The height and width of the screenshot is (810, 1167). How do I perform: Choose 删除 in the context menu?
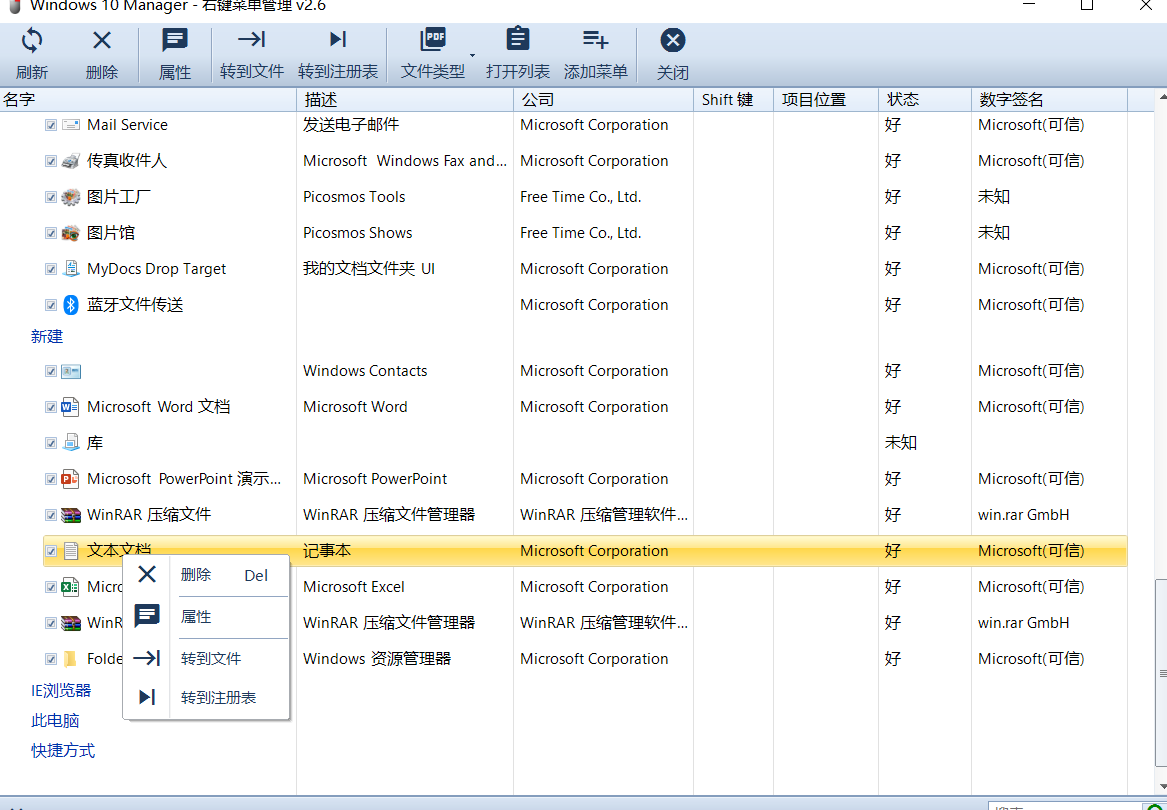[x=196, y=575]
